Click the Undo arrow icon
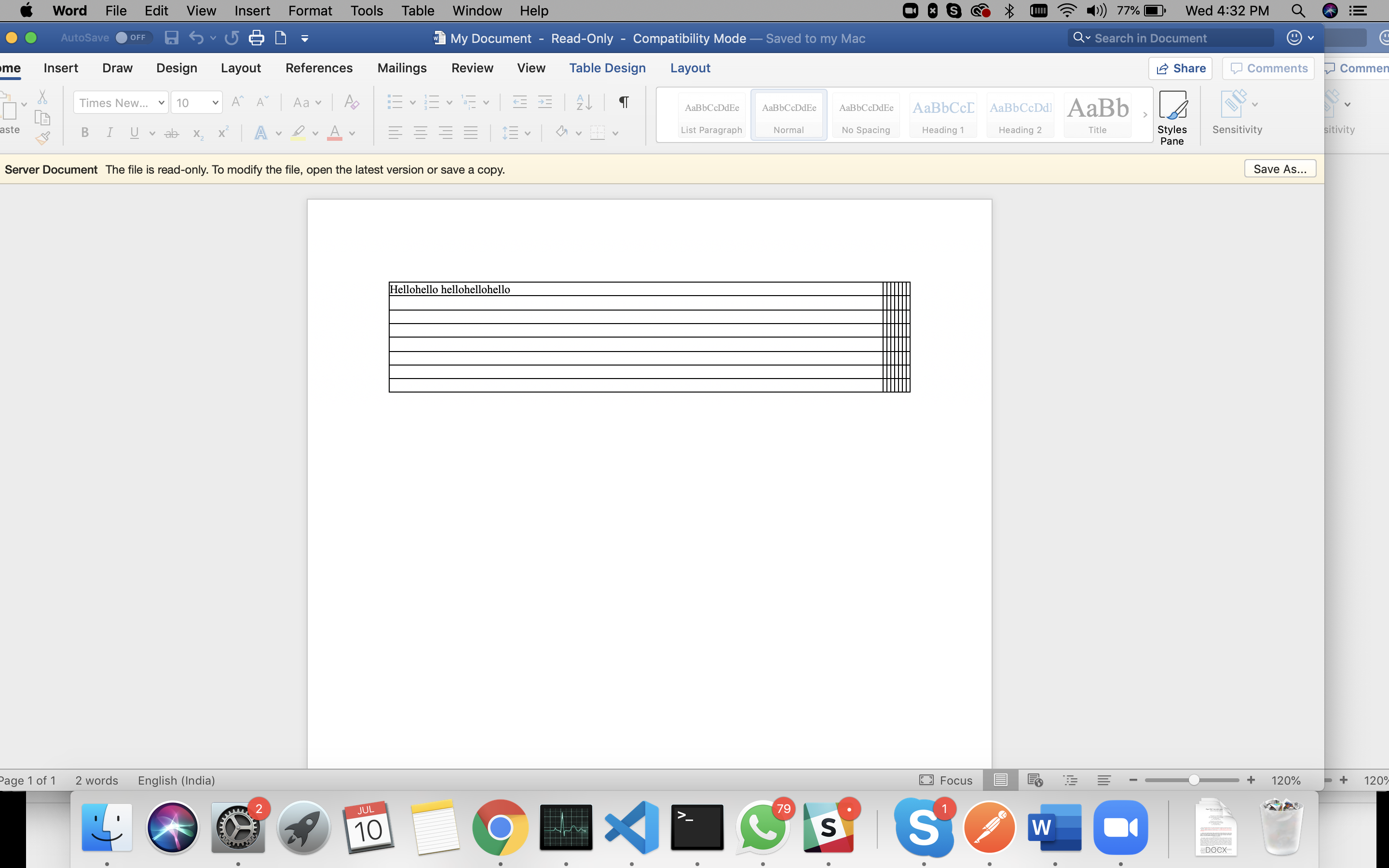 click(x=196, y=38)
